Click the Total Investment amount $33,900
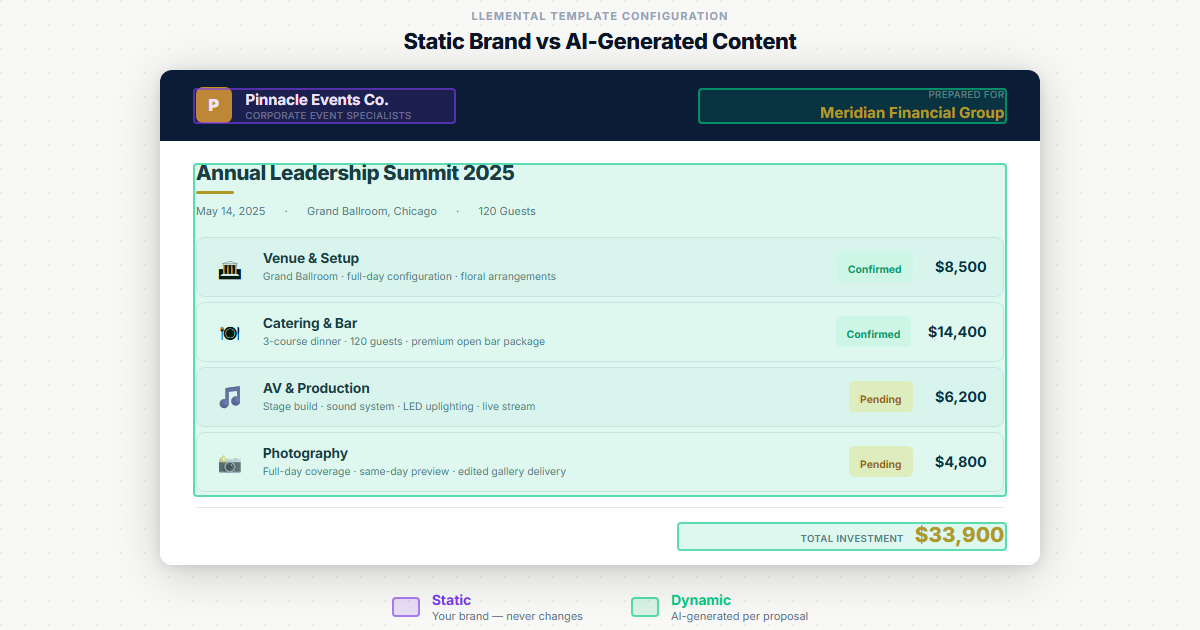Screen dimensions: 1200x630 pos(958,535)
